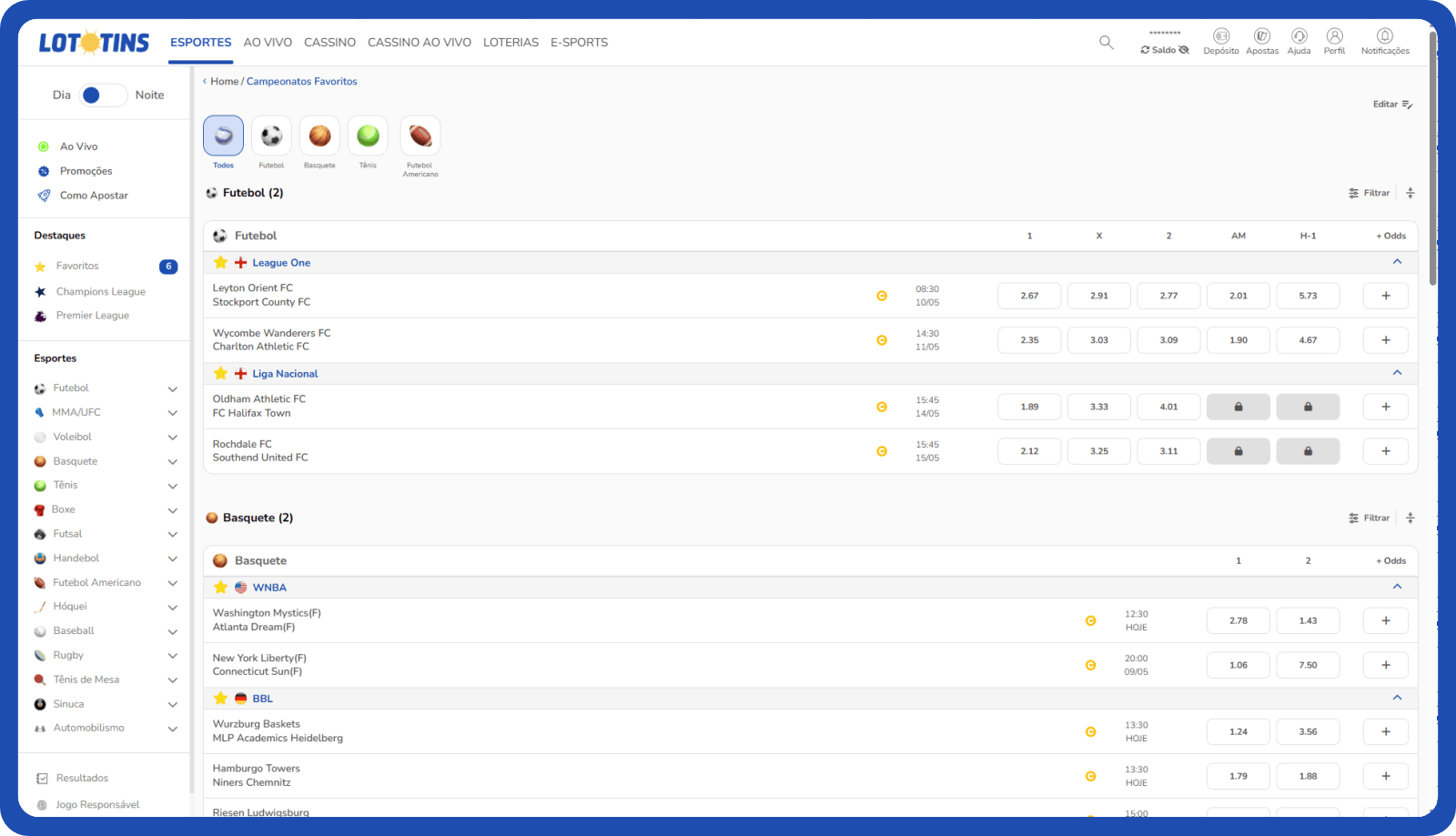Unfavorite Liga Nacional via star icon

point(220,373)
